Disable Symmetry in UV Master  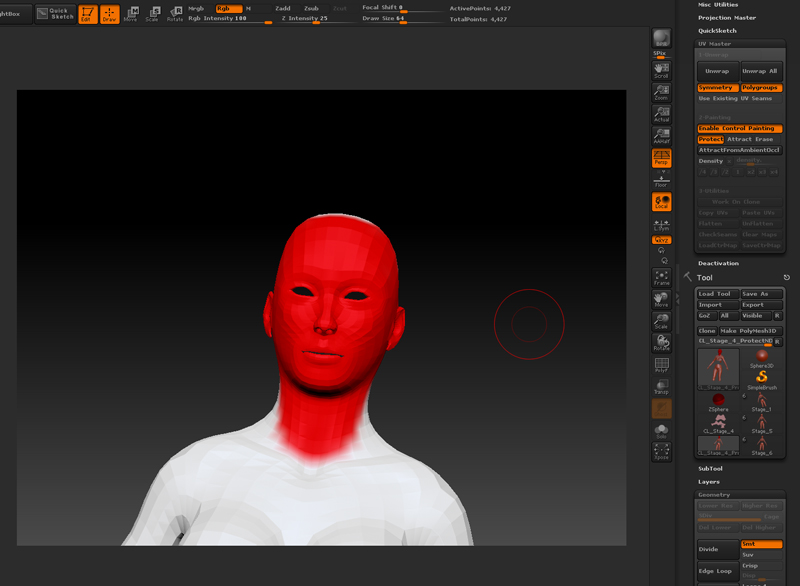[717, 88]
